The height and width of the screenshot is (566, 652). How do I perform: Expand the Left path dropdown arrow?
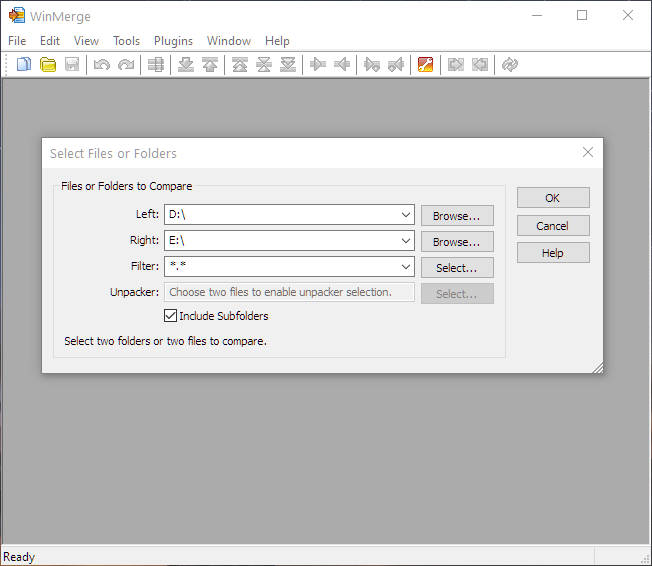click(x=406, y=215)
